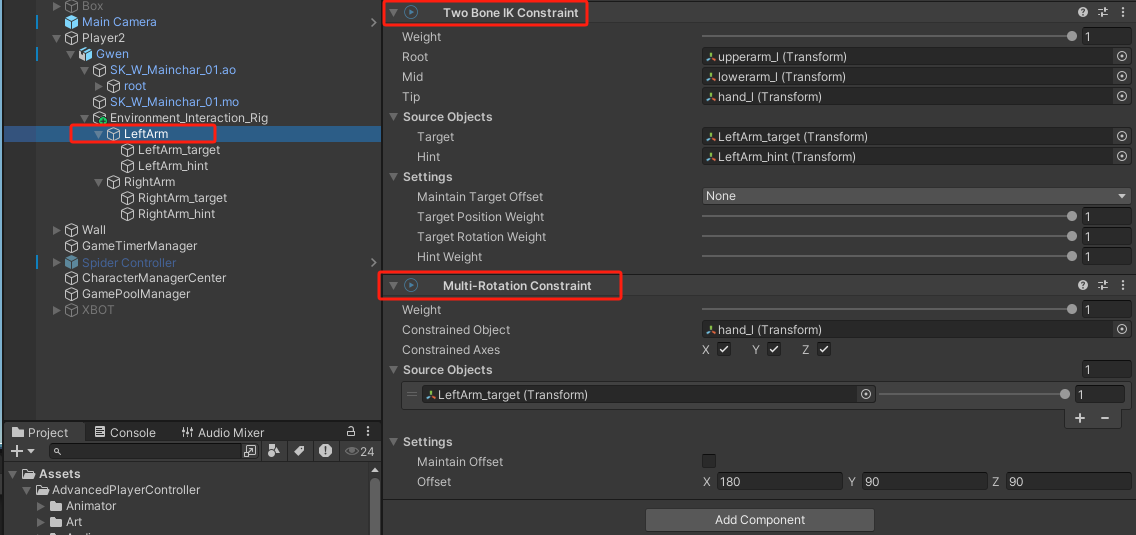Select RightArm_target in the Hierarchy

pyautogui.click(x=182, y=198)
